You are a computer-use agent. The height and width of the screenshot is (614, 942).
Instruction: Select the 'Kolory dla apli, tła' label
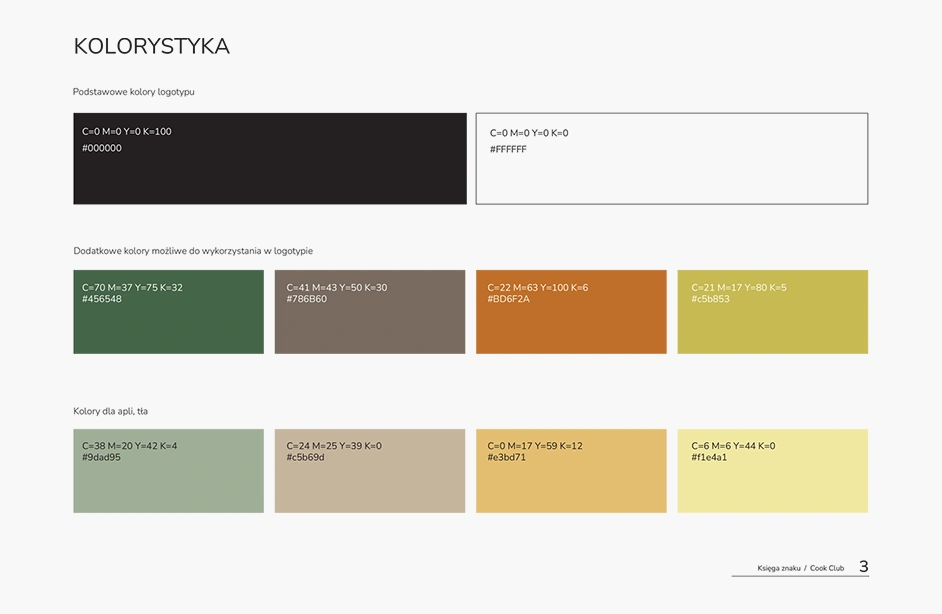pos(110,411)
